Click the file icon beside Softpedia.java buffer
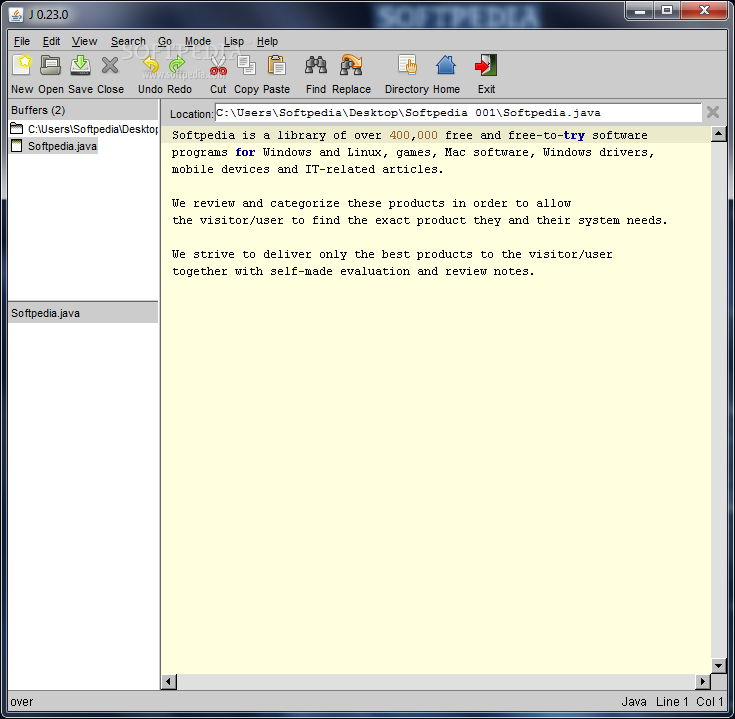This screenshot has height=719, width=735. [x=17, y=146]
